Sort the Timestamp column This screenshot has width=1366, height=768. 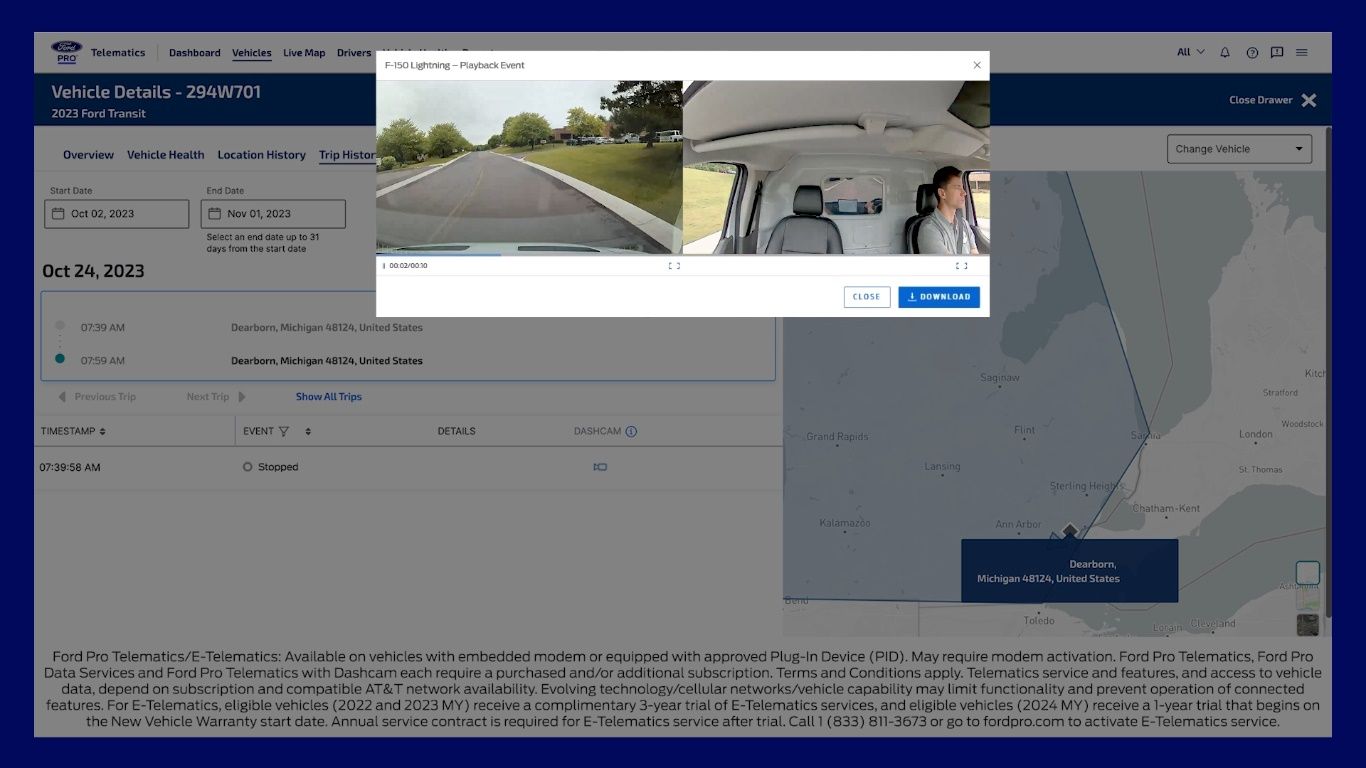(102, 432)
